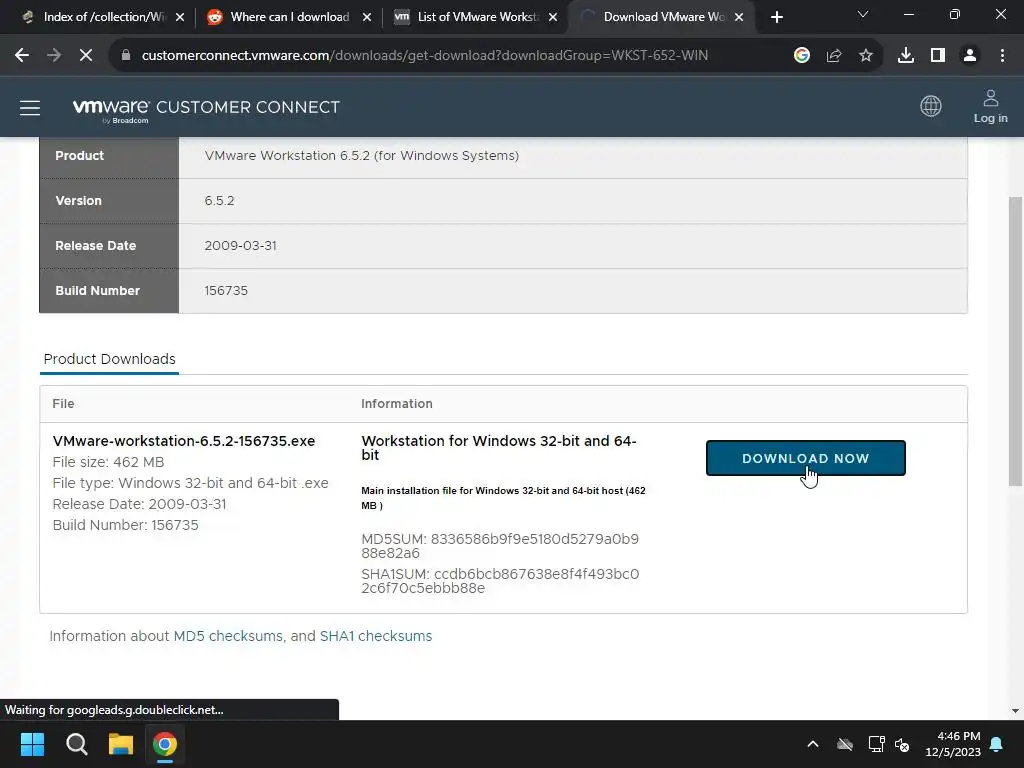
Task: Close the 'Download VMware Wo' tab
Action: point(739,17)
